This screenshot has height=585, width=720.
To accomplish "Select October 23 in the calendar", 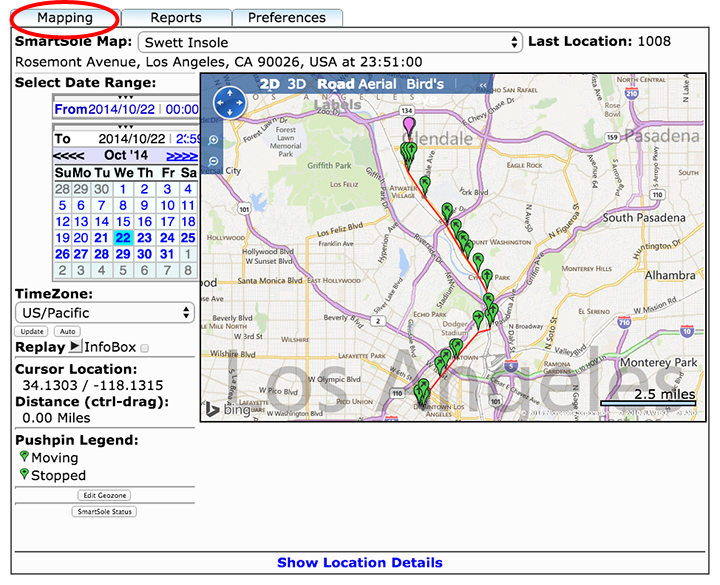I will [x=144, y=238].
